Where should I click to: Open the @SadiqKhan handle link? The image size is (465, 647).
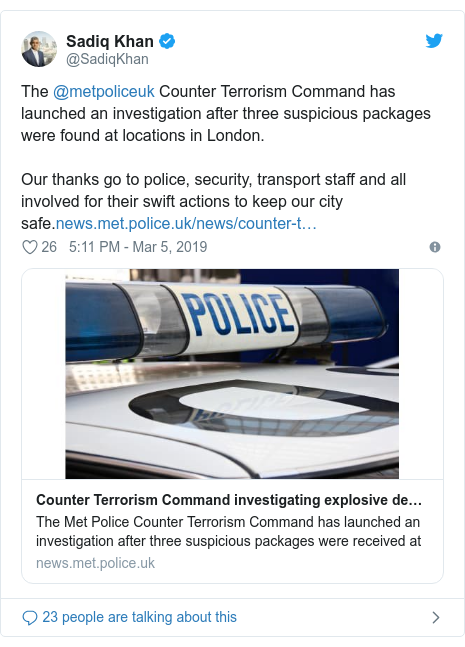tap(107, 59)
